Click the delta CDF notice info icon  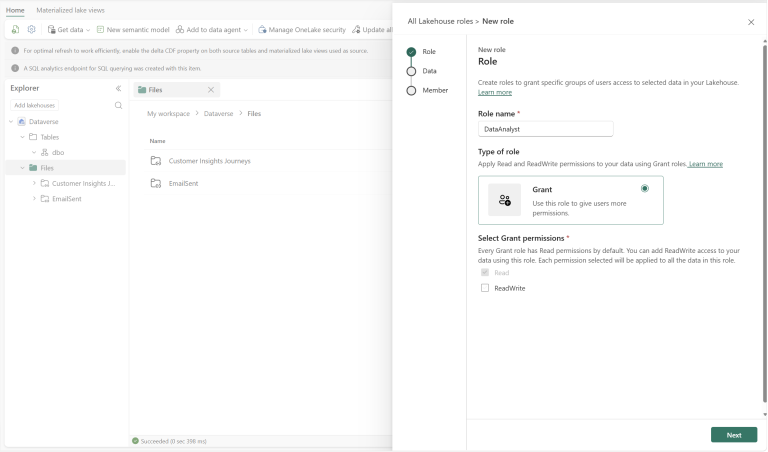[15, 50]
